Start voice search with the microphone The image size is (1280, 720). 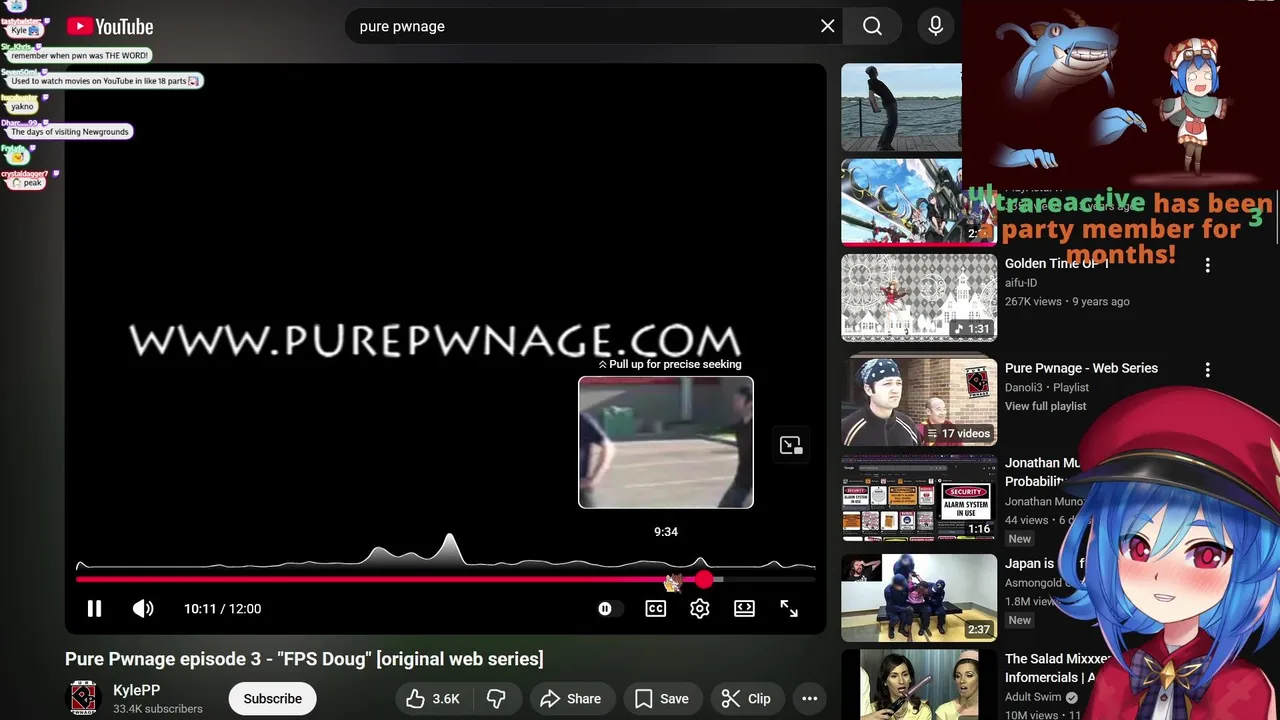click(x=935, y=27)
